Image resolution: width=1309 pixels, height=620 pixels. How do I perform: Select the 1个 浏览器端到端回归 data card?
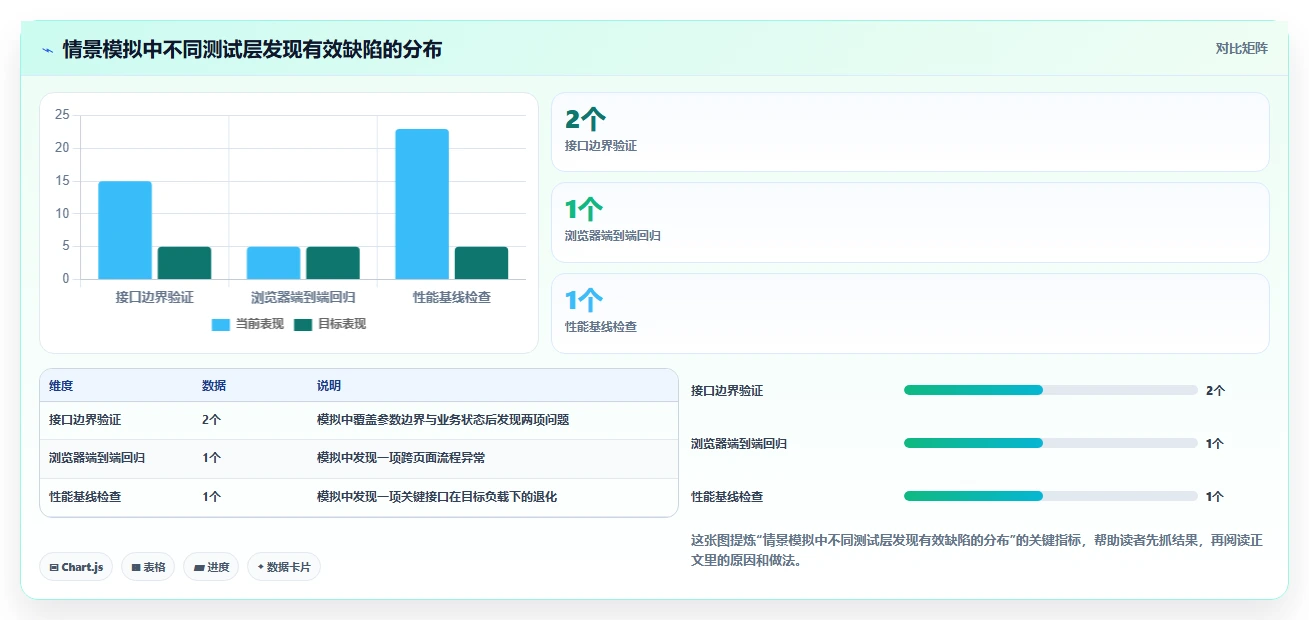tap(910, 222)
